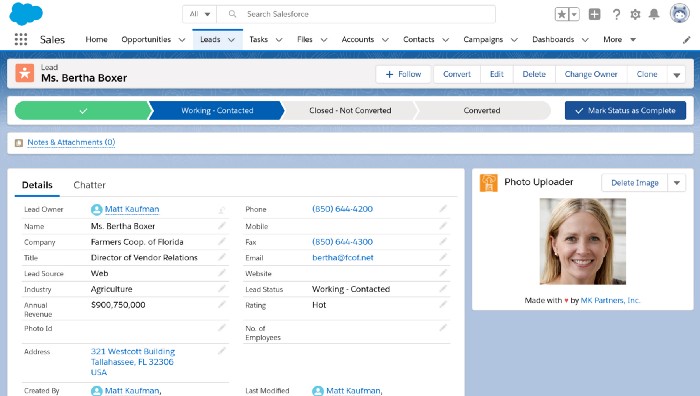Viewport: 700px width, 396px height.
Task: Open the Opportunities tab
Action: (146, 40)
